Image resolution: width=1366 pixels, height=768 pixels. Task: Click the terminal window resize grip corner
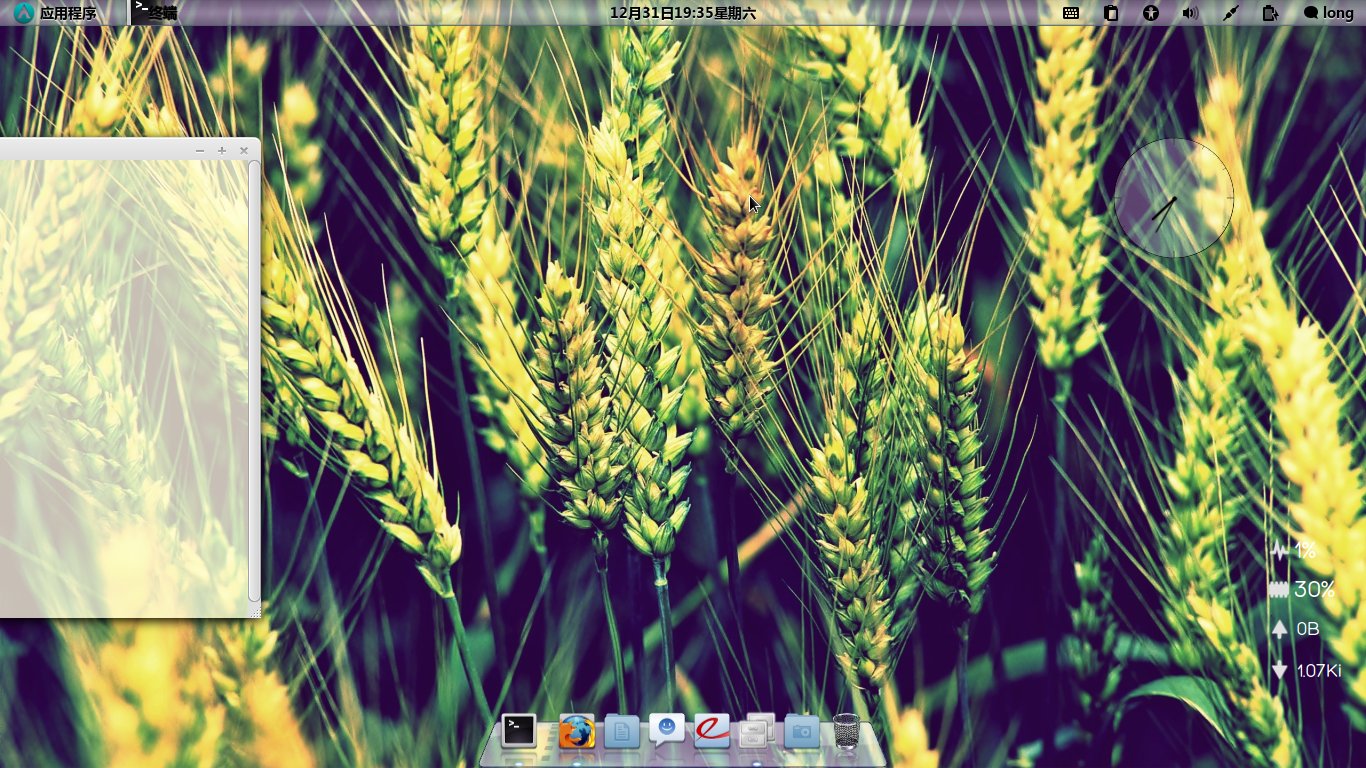pyautogui.click(x=255, y=612)
